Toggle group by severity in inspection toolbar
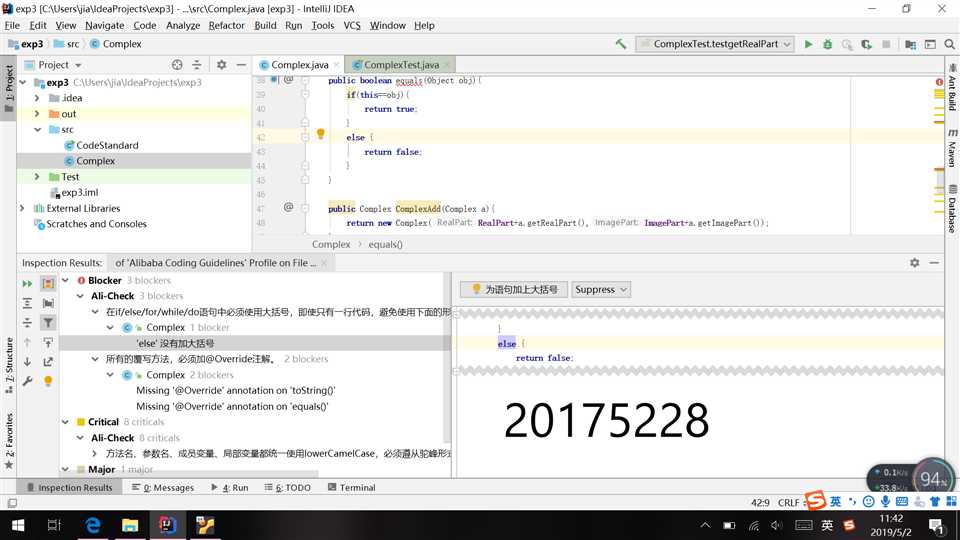 coord(48,283)
